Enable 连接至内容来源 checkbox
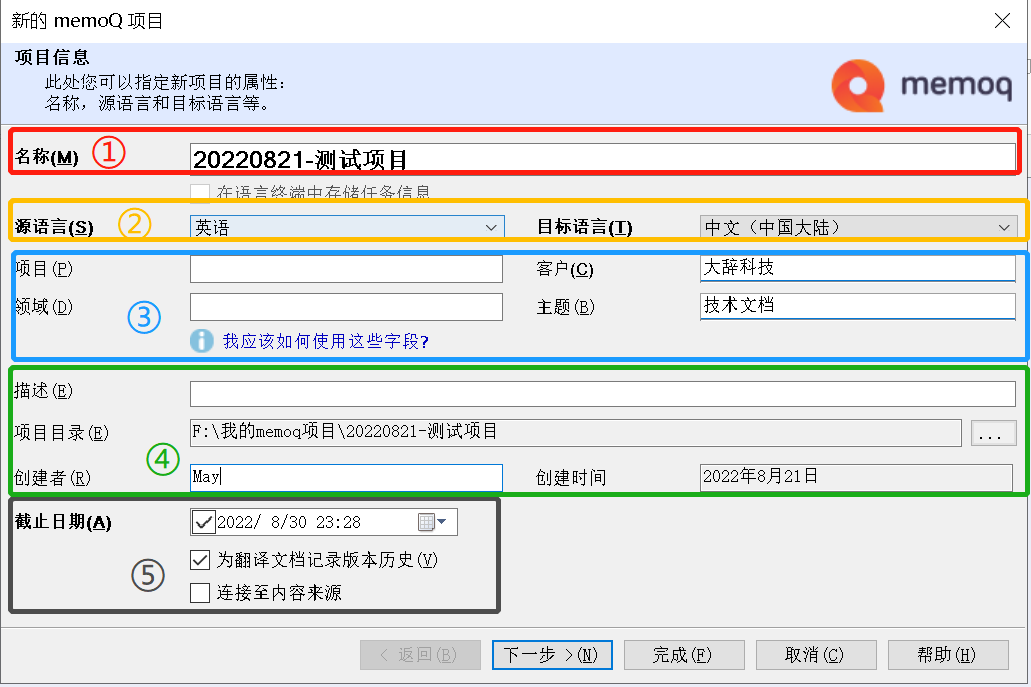This screenshot has width=1031, height=687. click(200, 592)
